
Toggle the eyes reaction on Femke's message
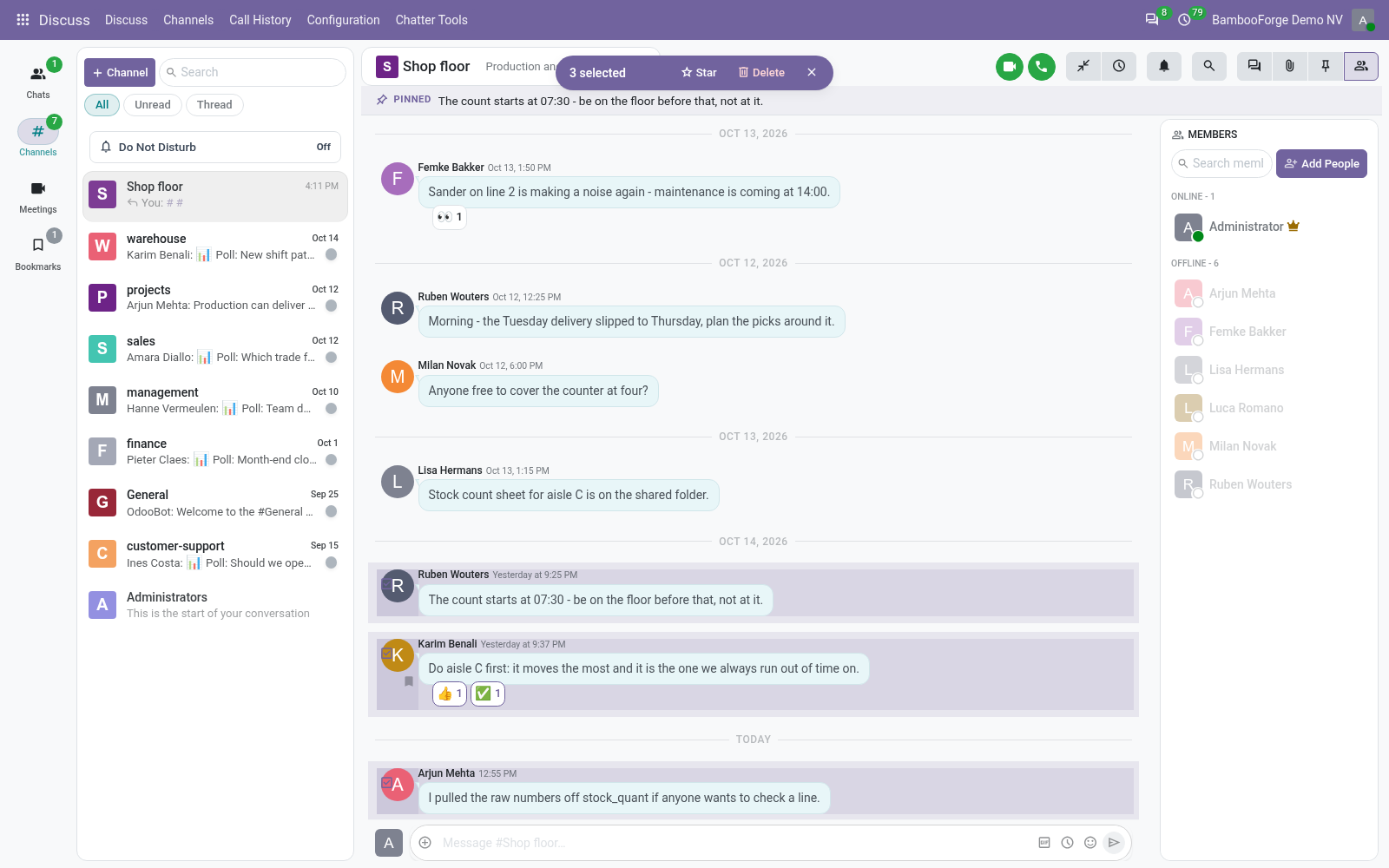pos(450,217)
